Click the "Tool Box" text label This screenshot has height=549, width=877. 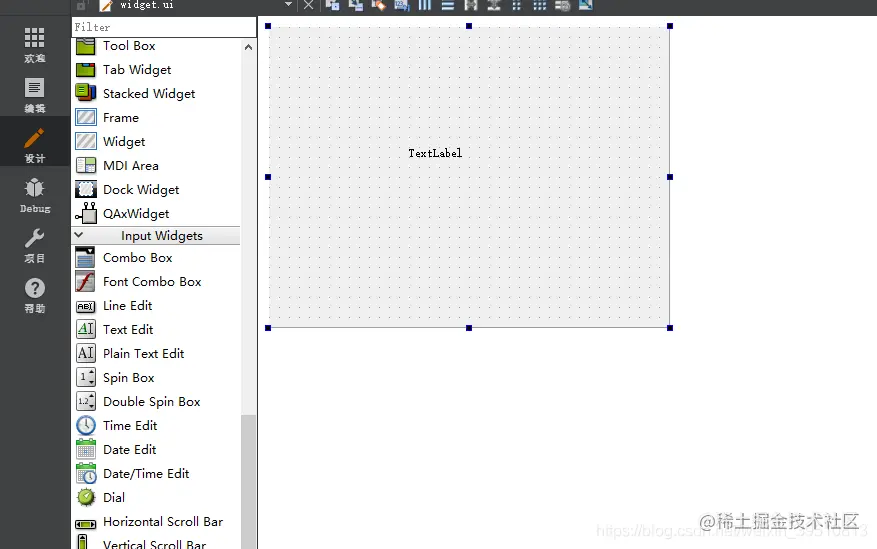click(x=129, y=46)
